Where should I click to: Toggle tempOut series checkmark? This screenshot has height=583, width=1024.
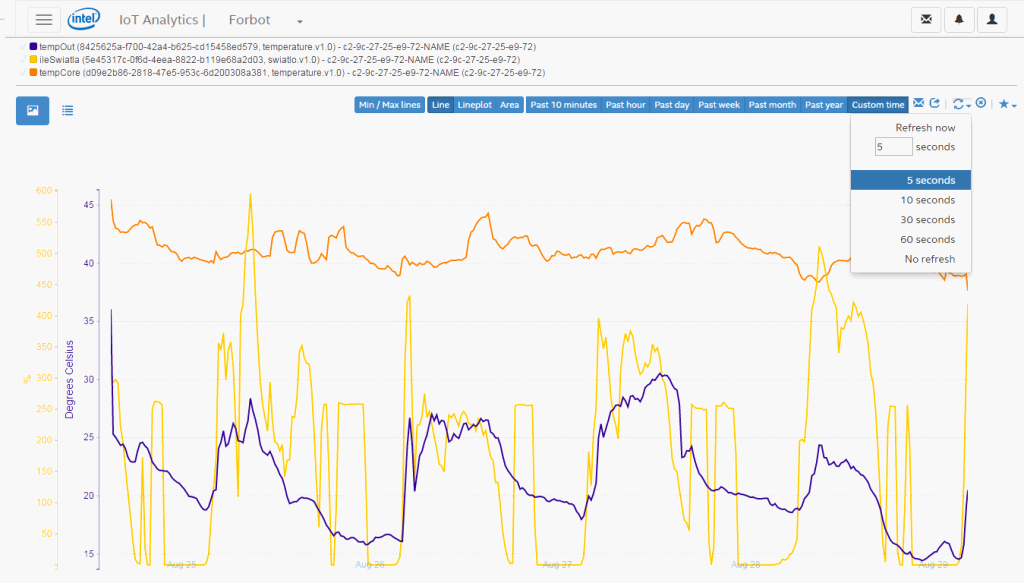pos(23,46)
